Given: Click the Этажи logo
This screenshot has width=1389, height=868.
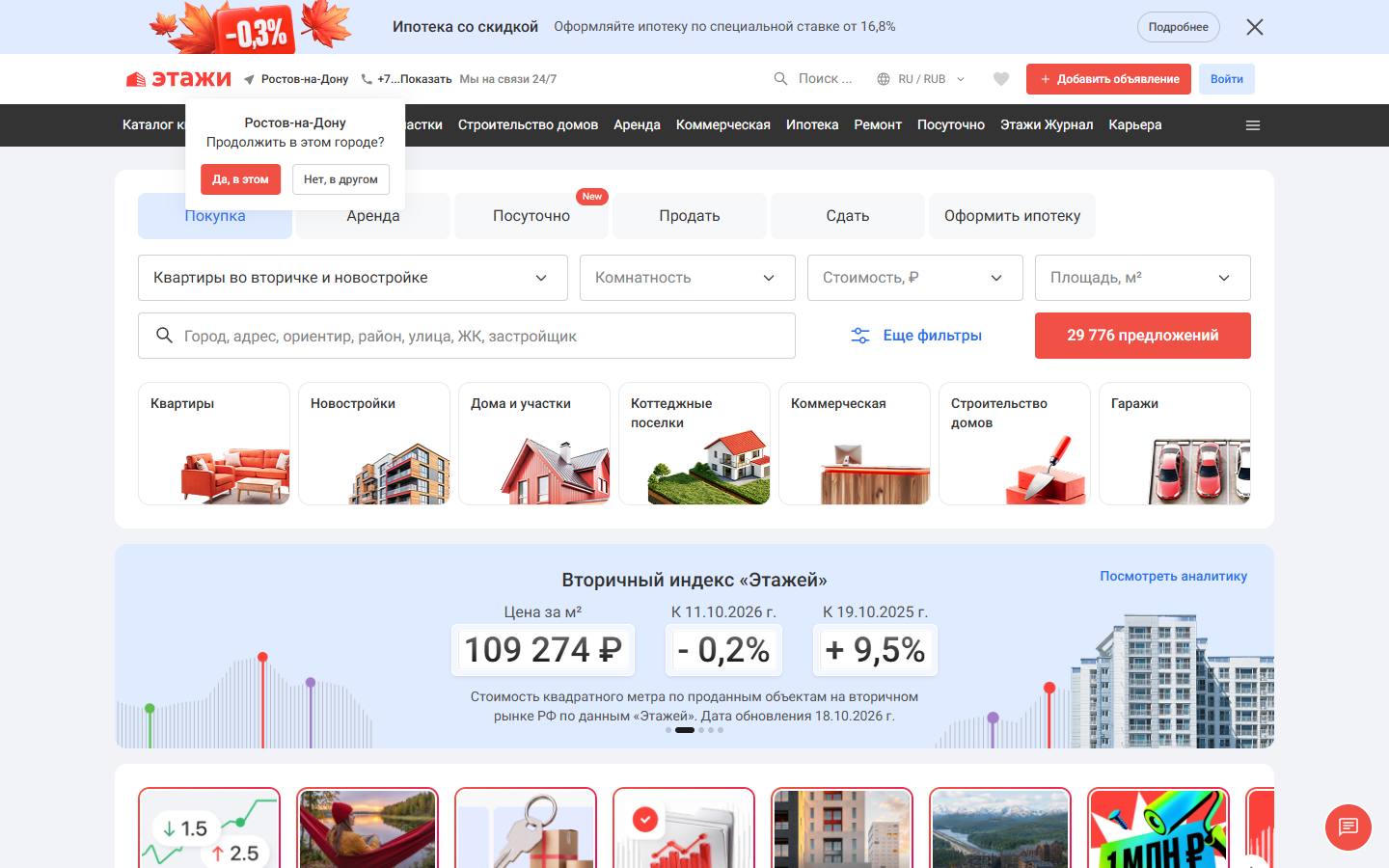Looking at the screenshot, I should tap(178, 79).
